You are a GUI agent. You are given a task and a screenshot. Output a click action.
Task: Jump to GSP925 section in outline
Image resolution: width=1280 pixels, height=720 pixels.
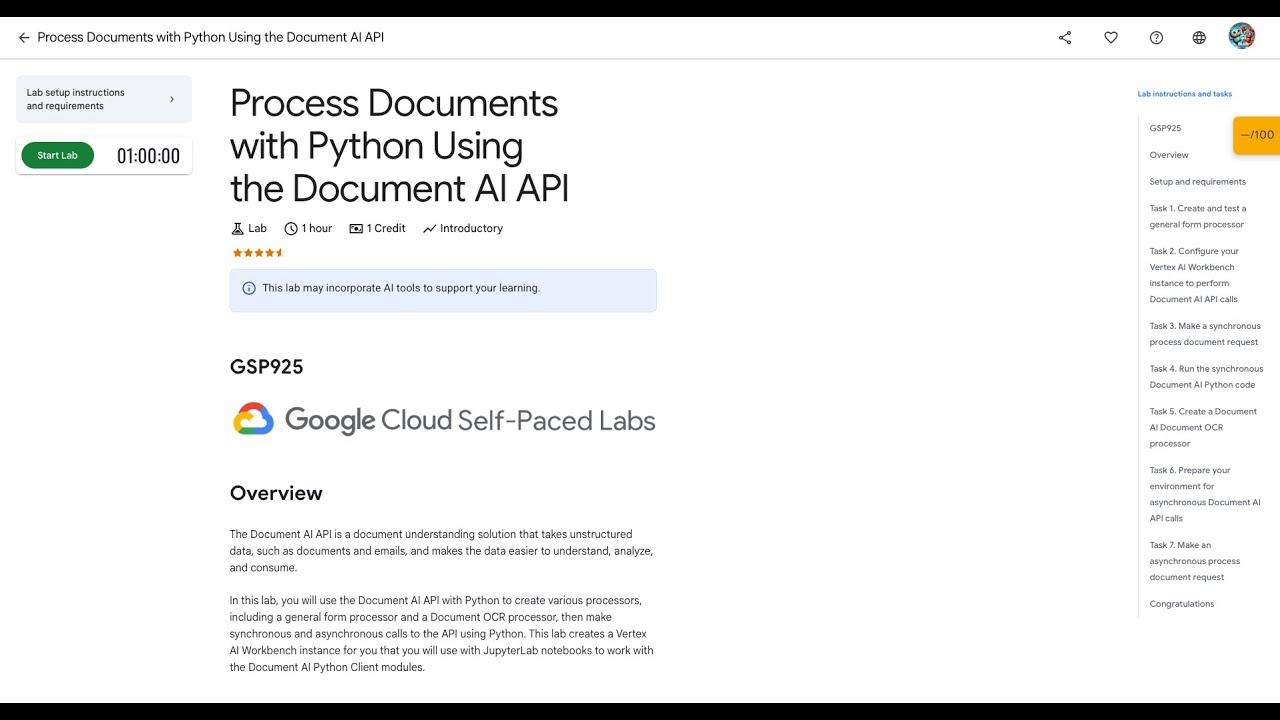coord(1165,128)
